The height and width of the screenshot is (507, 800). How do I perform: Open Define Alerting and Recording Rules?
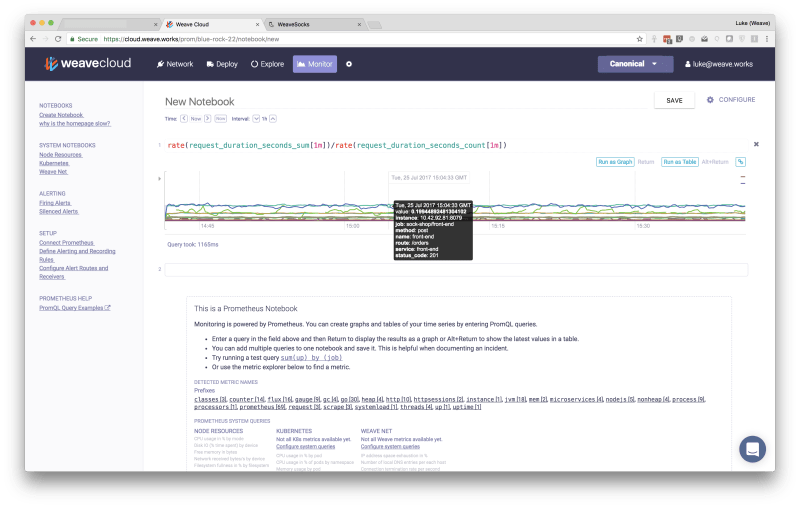[77, 256]
